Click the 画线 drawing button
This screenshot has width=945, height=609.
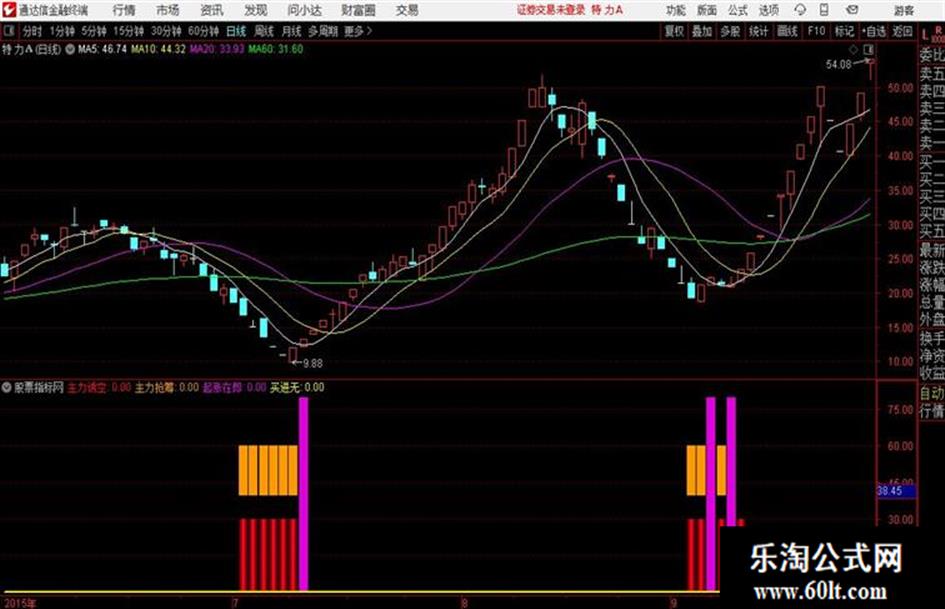tap(787, 31)
